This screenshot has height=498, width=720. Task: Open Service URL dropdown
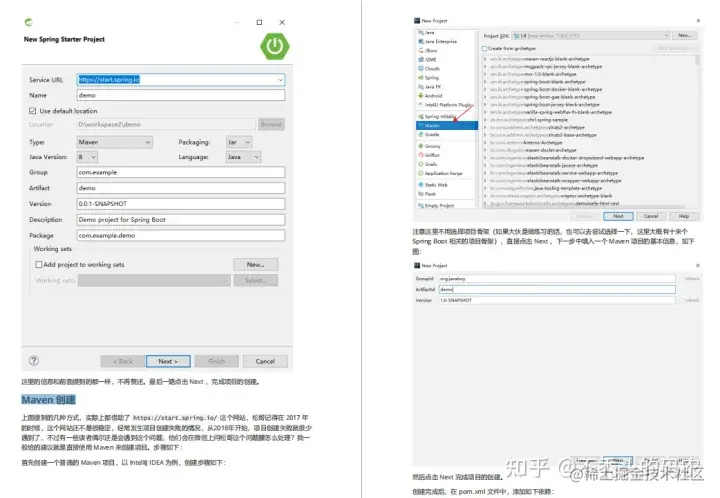click(x=280, y=80)
